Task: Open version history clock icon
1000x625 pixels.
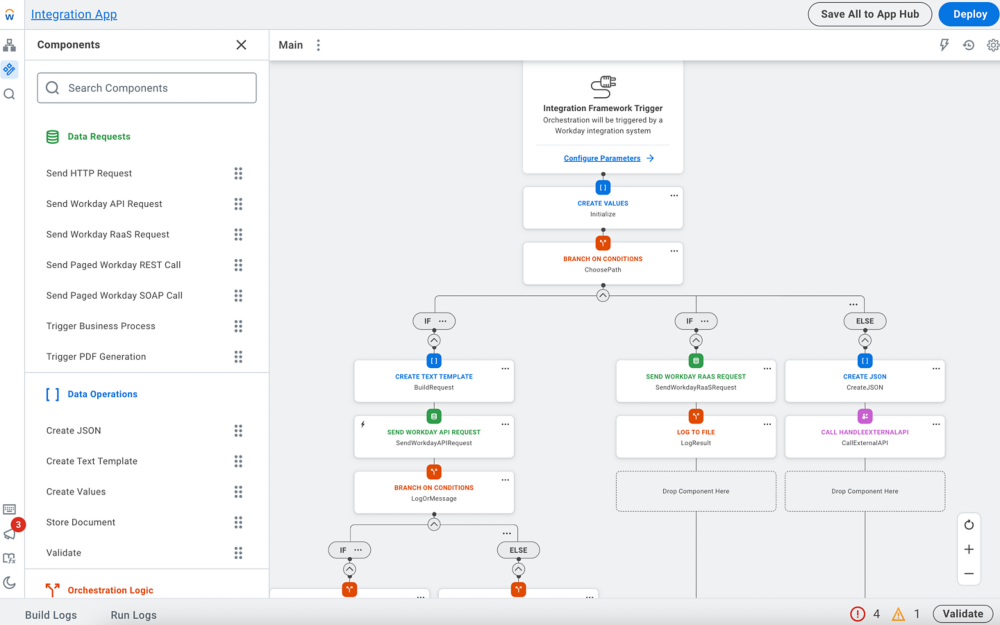Action: [x=968, y=45]
